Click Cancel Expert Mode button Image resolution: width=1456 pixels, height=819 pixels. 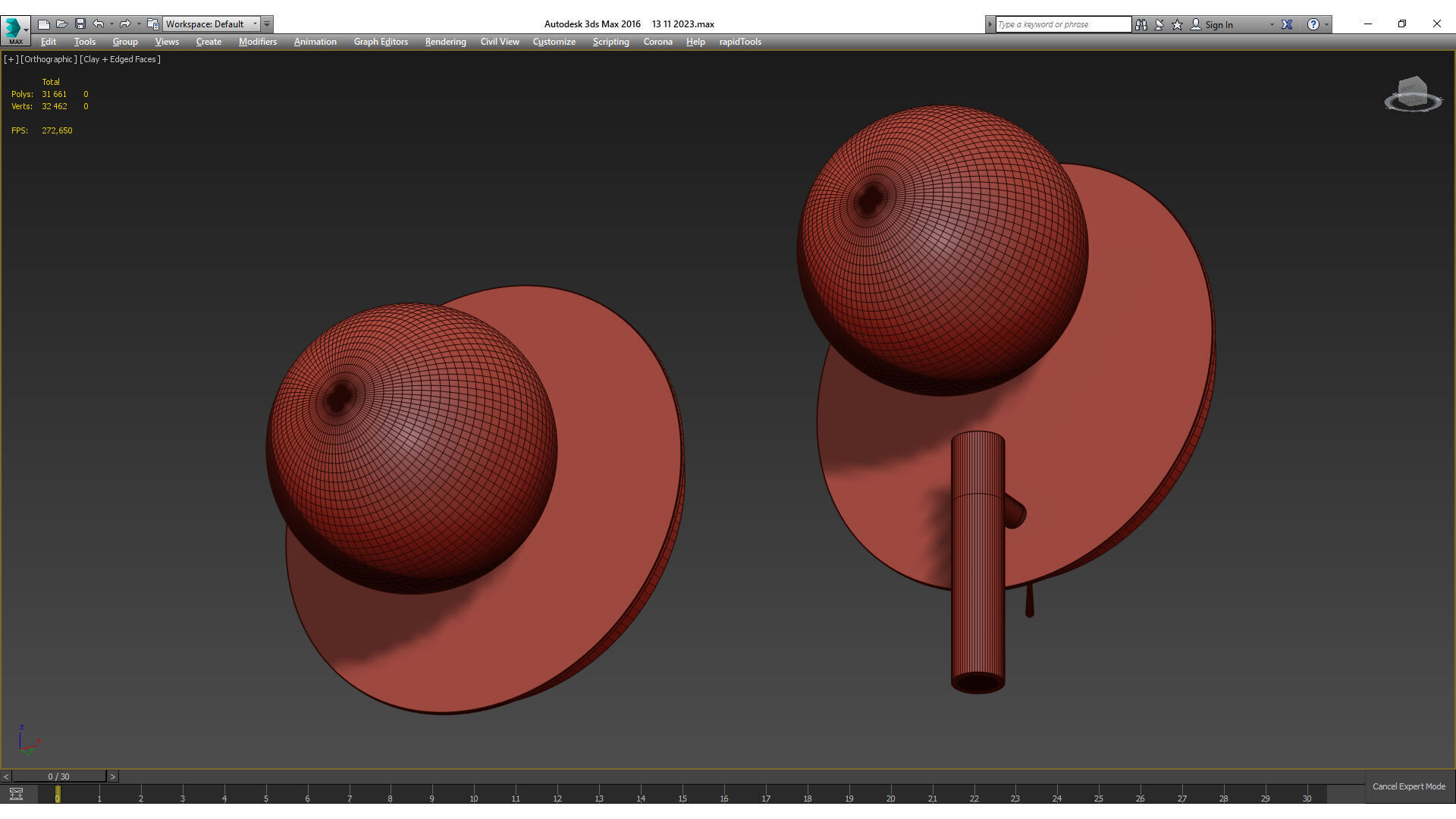(1408, 786)
